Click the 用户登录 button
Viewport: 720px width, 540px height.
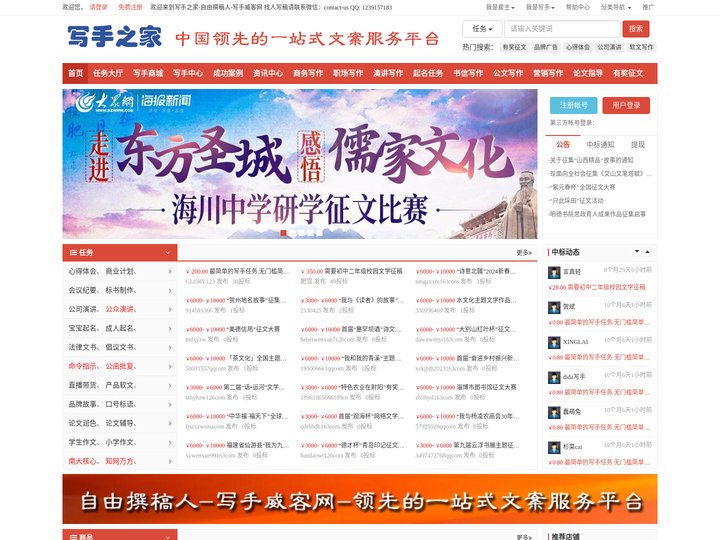[626, 105]
